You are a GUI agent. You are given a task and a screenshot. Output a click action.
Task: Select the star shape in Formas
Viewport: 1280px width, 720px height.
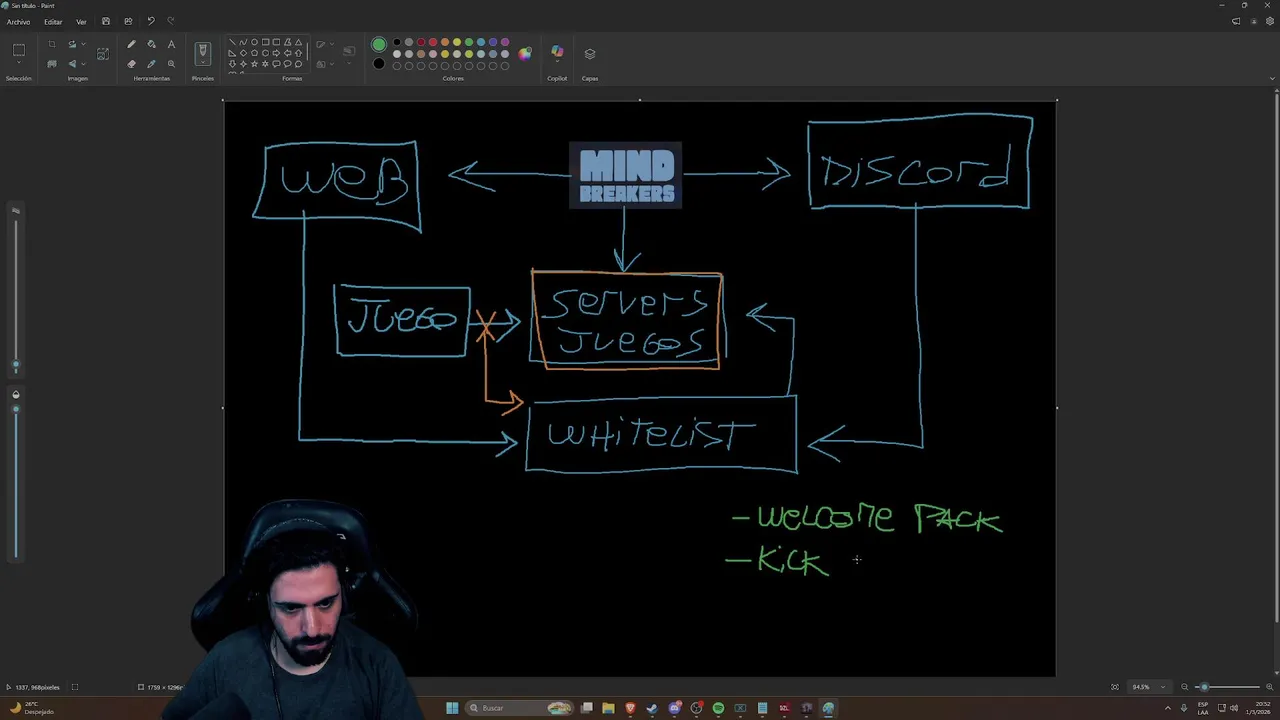254,64
